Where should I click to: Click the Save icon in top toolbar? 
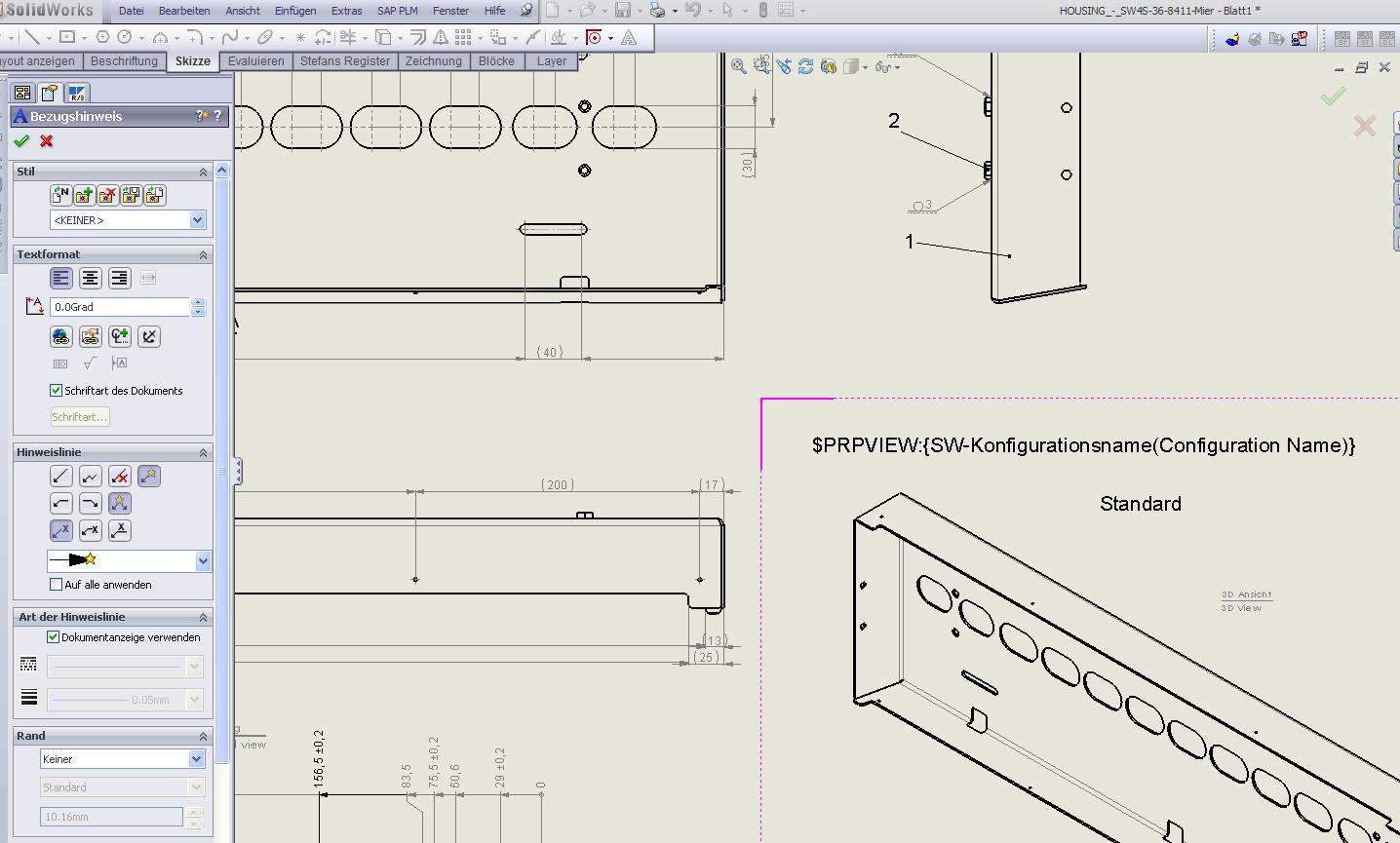(622, 11)
